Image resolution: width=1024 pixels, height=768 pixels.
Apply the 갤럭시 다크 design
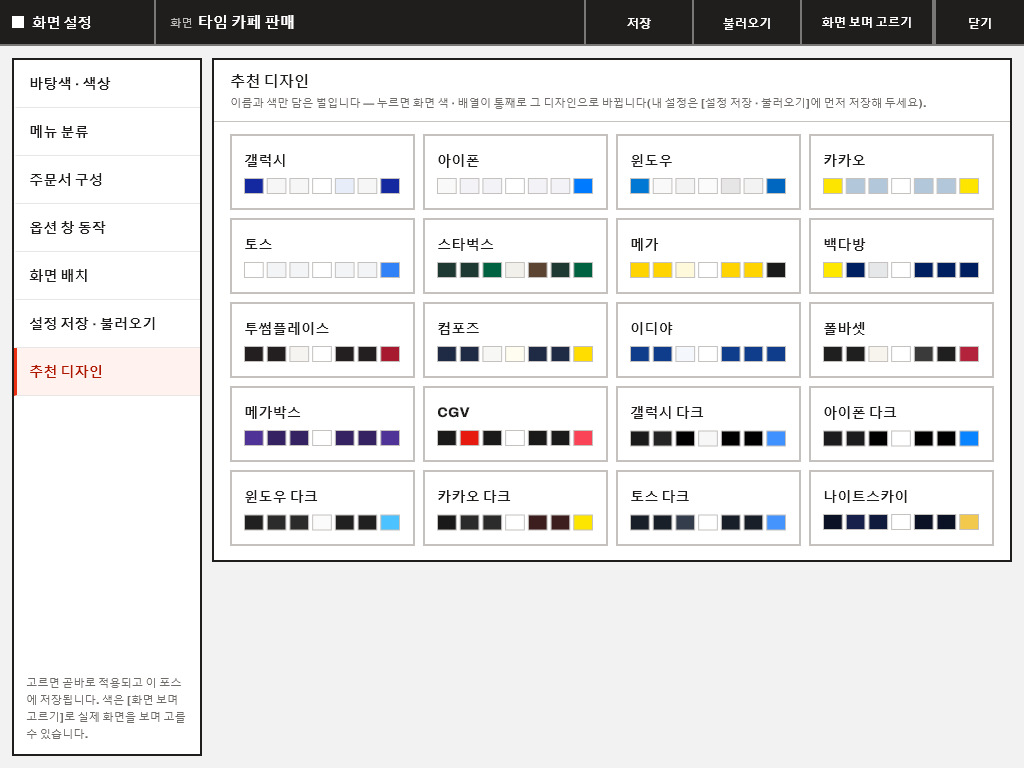(x=709, y=424)
